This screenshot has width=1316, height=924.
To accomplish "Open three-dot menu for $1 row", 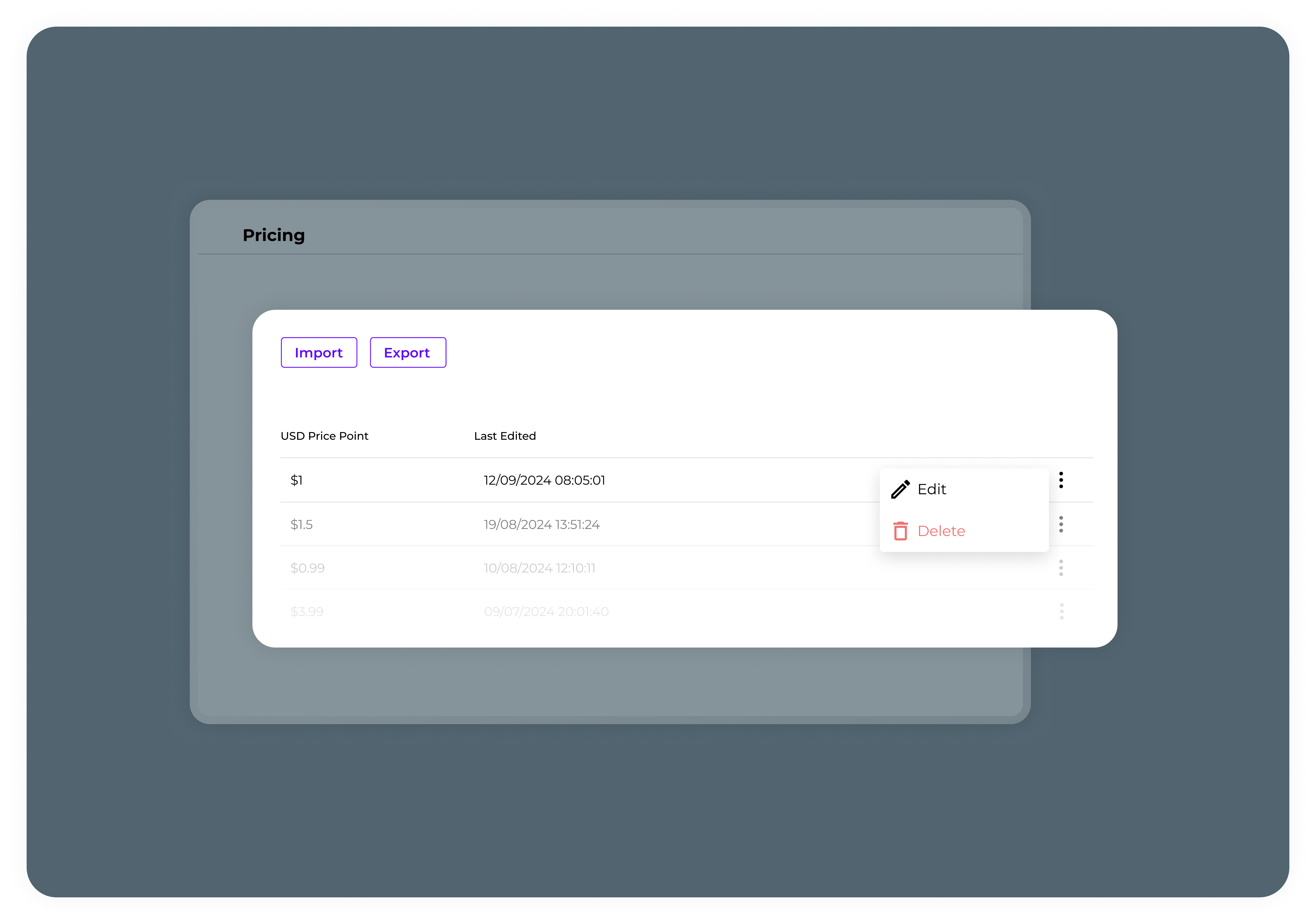I will [x=1061, y=480].
